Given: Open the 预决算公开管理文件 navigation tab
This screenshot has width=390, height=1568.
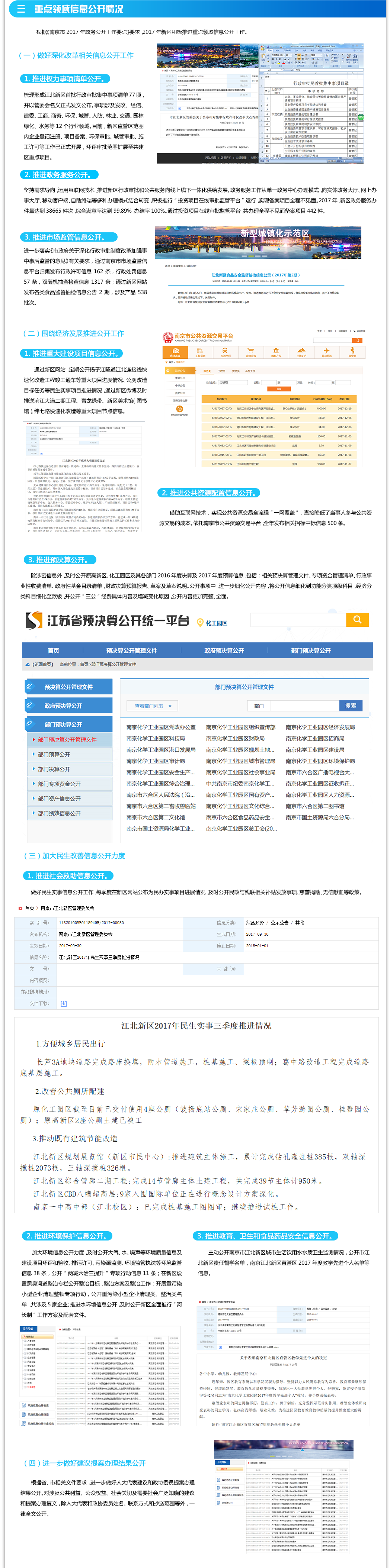Looking at the screenshot, I should click(131, 650).
